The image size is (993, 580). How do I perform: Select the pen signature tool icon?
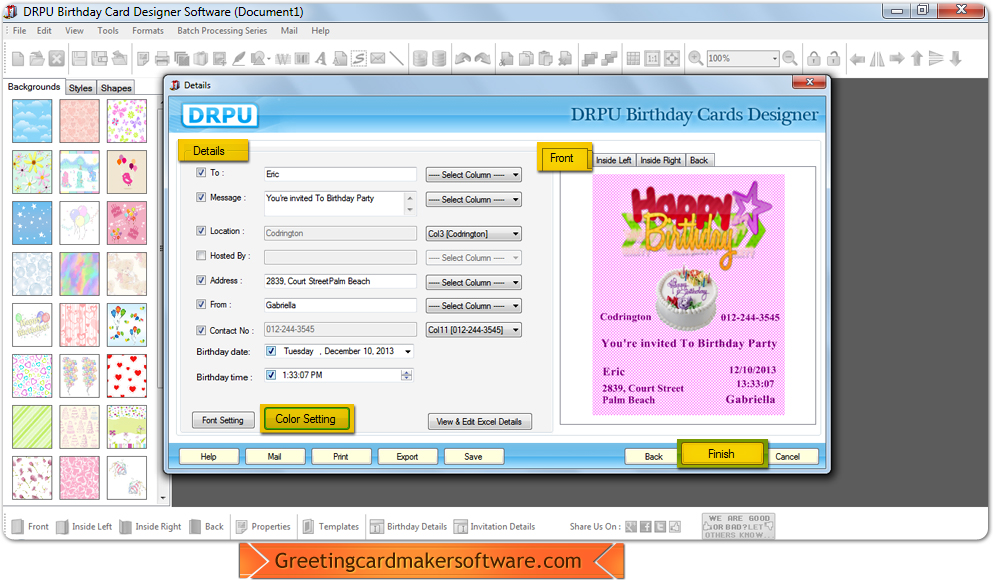point(239,59)
